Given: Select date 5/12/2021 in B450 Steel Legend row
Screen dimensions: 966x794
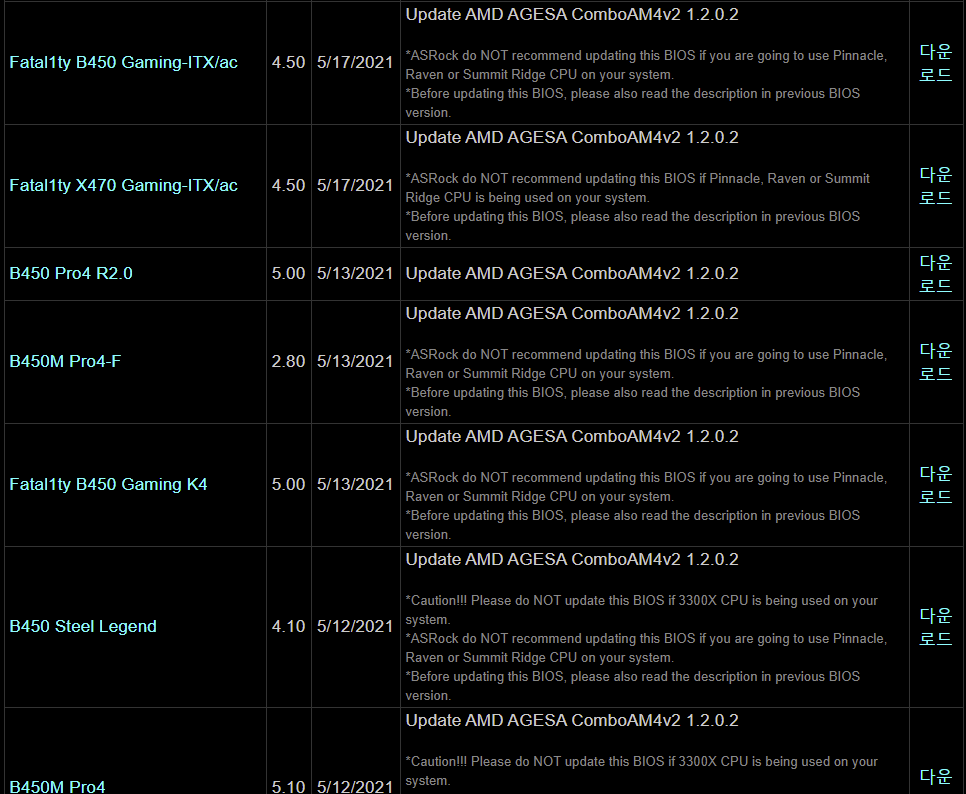Looking at the screenshot, I should tap(355, 626).
